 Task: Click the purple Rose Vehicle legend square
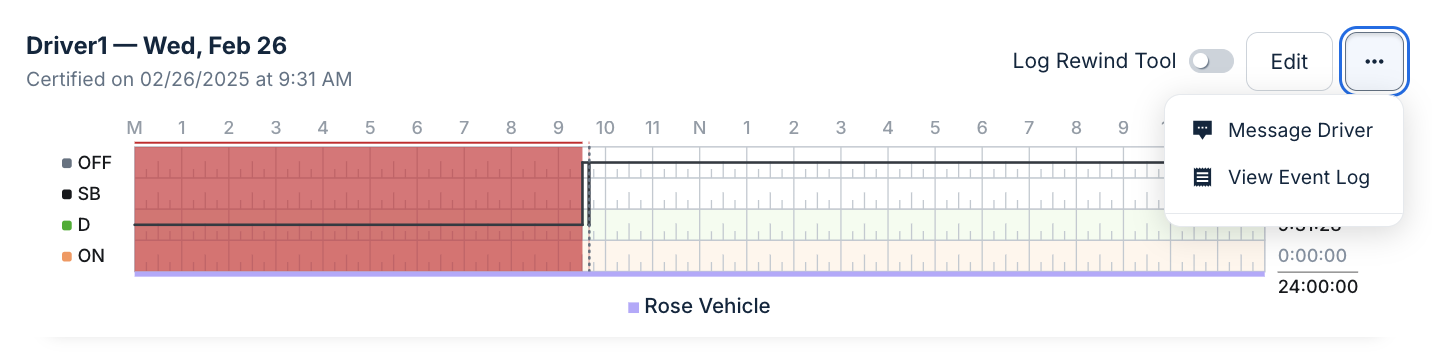(633, 307)
